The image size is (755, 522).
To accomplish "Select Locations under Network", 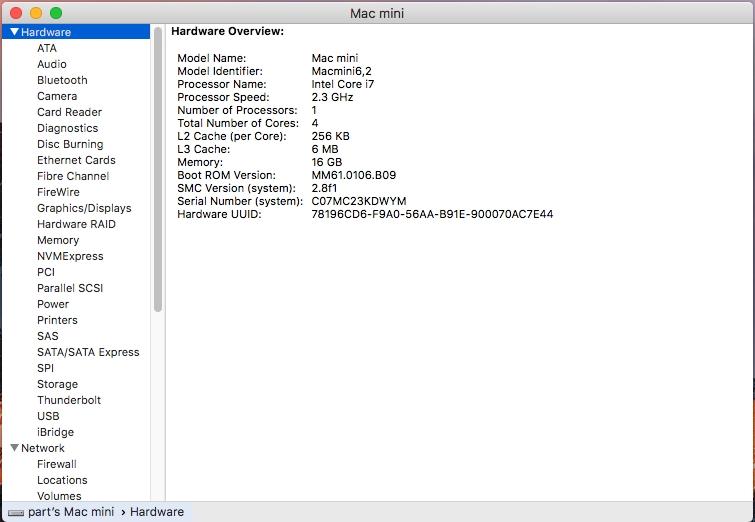I will 62,480.
